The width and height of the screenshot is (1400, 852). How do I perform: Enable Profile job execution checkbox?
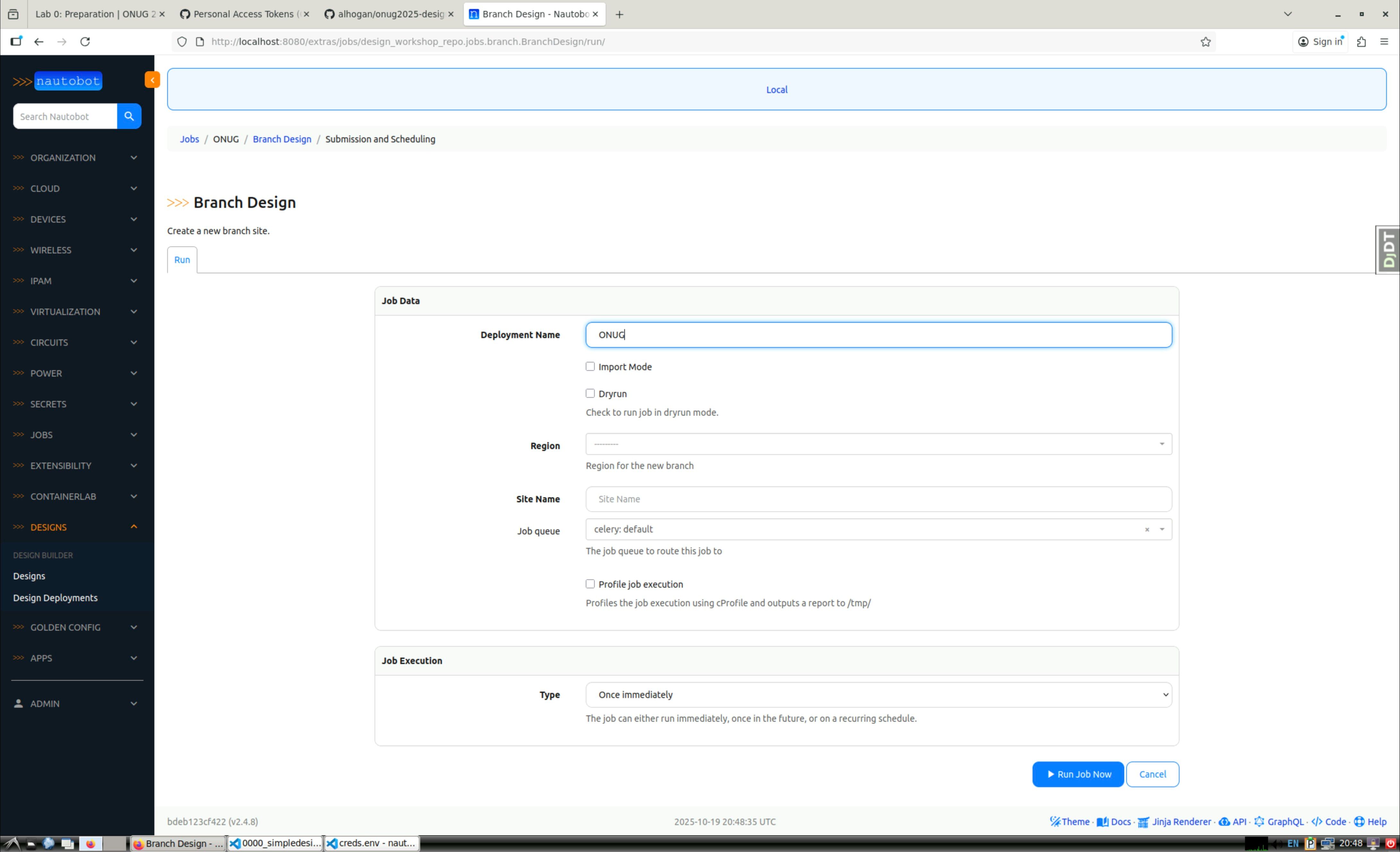pyautogui.click(x=590, y=584)
